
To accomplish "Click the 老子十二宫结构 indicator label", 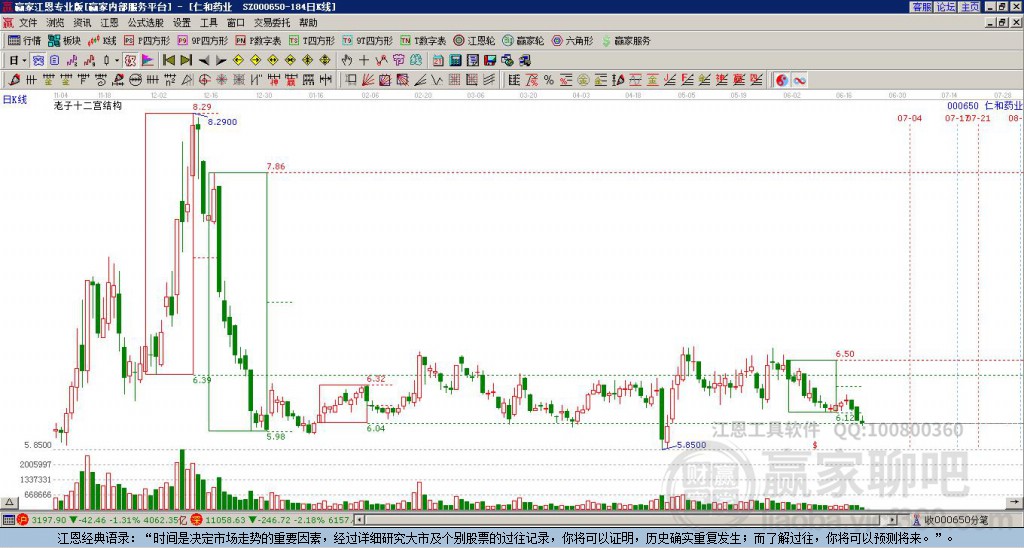I will [x=88, y=105].
